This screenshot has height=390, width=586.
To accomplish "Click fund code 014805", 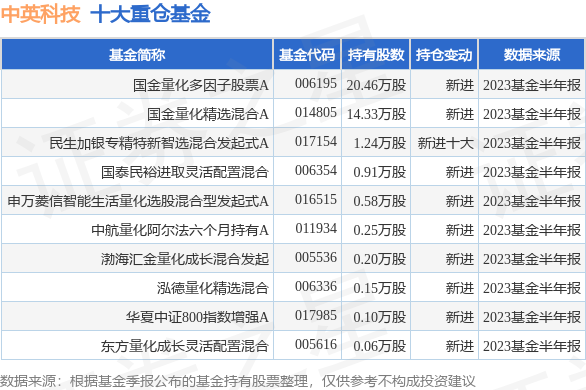I will coord(316,112).
